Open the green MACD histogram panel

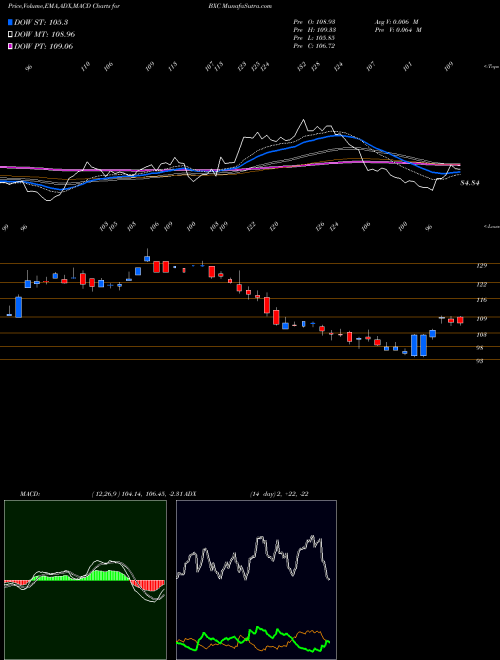(x=85, y=580)
